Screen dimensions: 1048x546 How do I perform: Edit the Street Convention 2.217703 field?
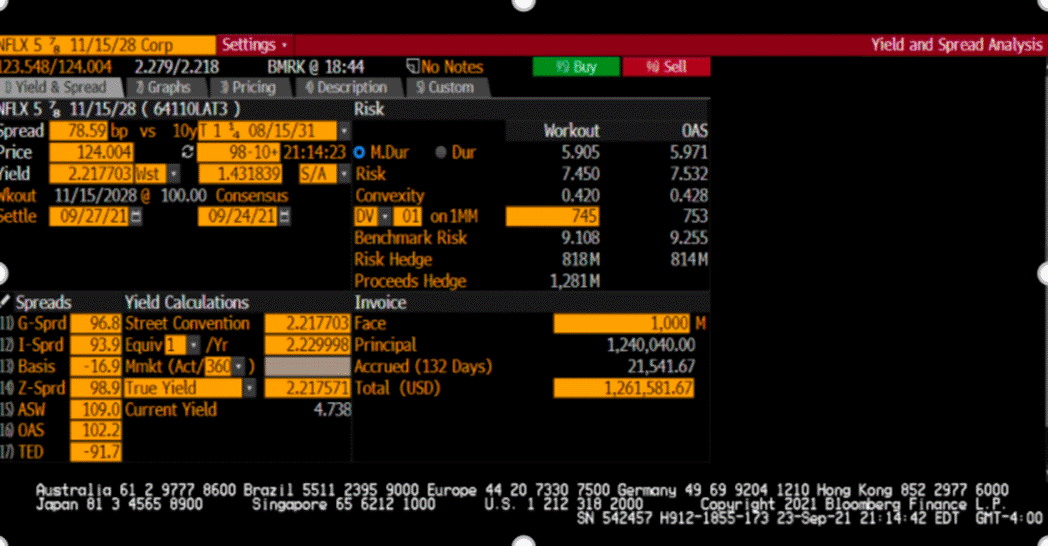307,323
